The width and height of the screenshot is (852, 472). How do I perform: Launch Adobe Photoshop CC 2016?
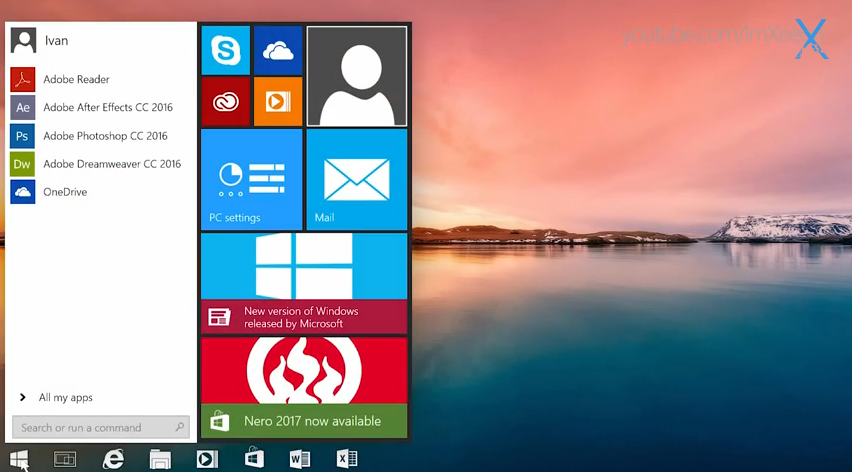pos(105,136)
